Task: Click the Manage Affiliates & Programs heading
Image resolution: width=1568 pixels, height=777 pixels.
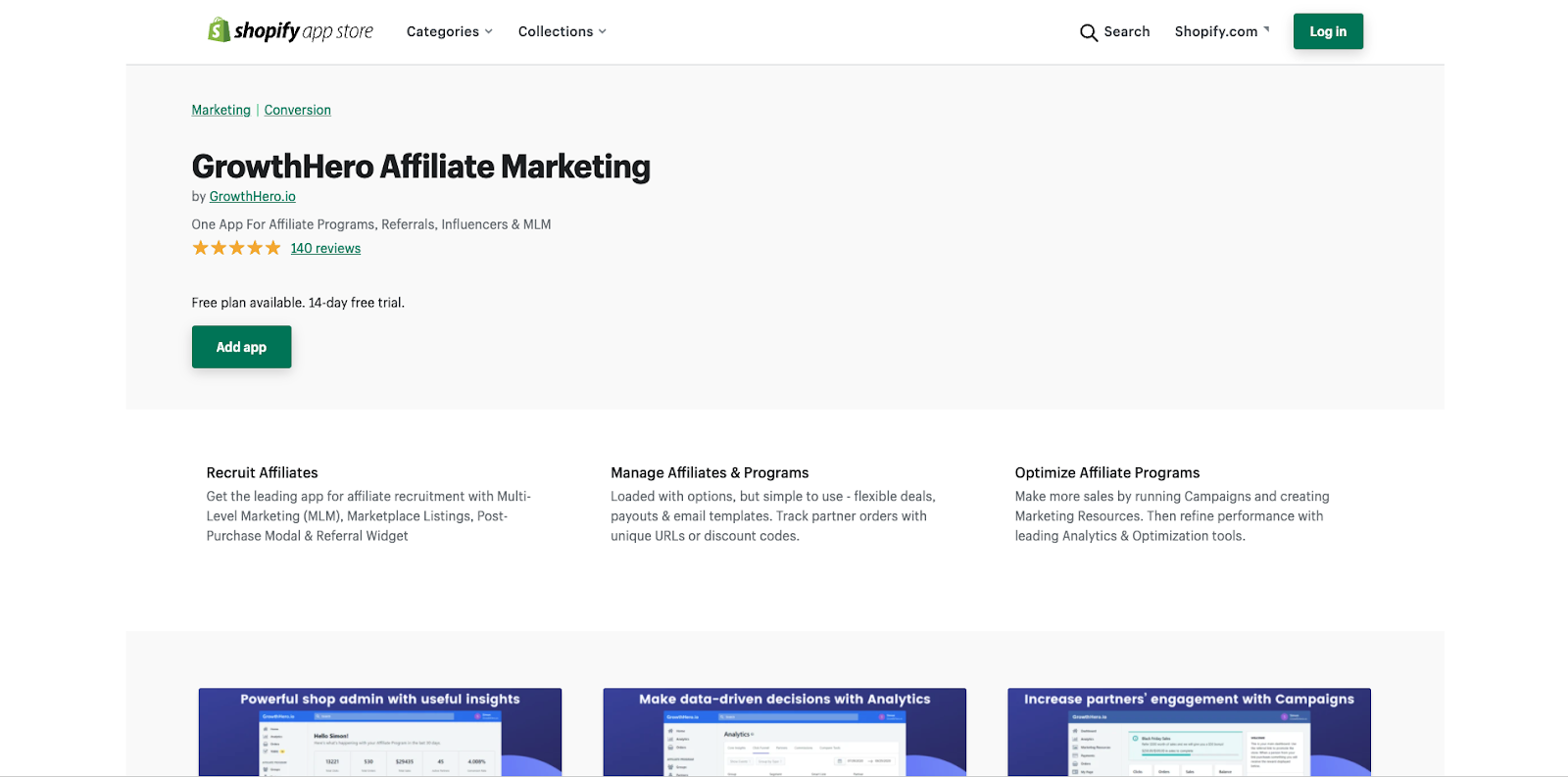Action: pos(710,472)
